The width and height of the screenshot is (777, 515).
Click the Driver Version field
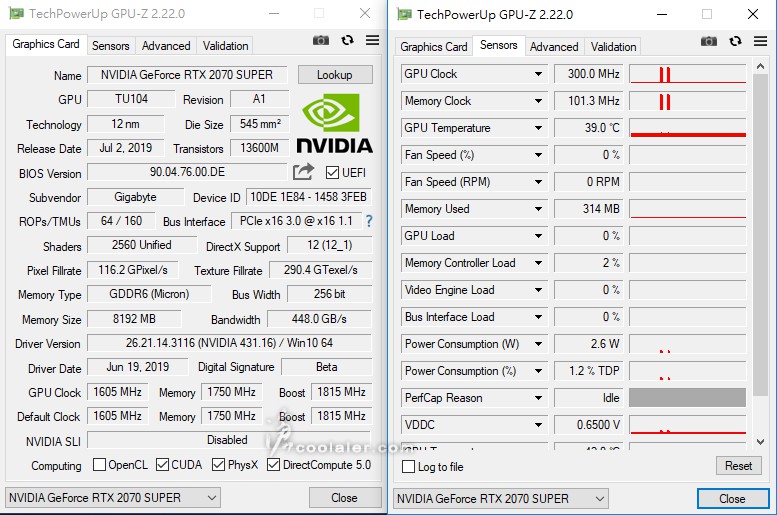(229, 343)
